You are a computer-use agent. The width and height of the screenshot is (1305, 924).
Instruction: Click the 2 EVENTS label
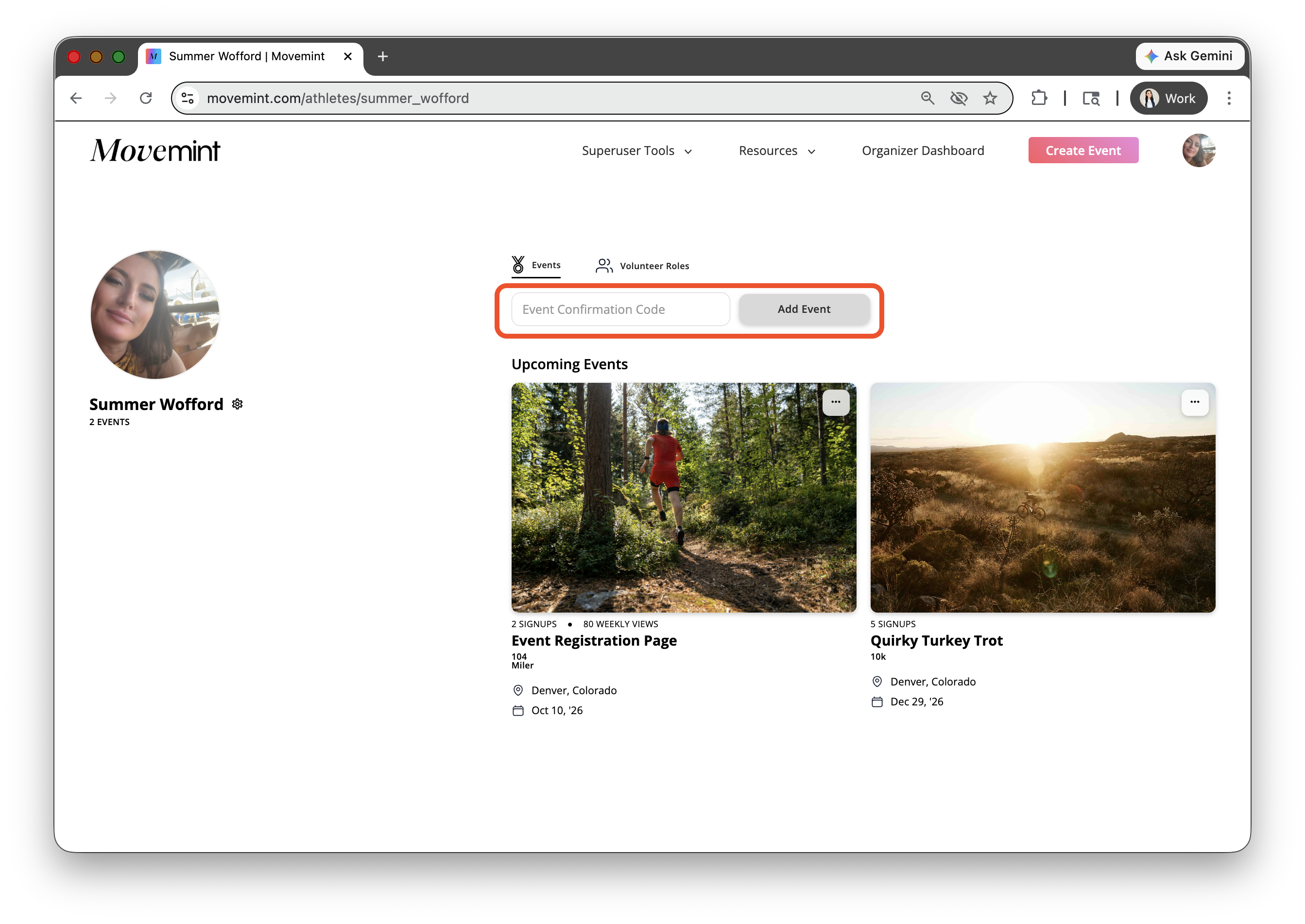[x=109, y=422]
